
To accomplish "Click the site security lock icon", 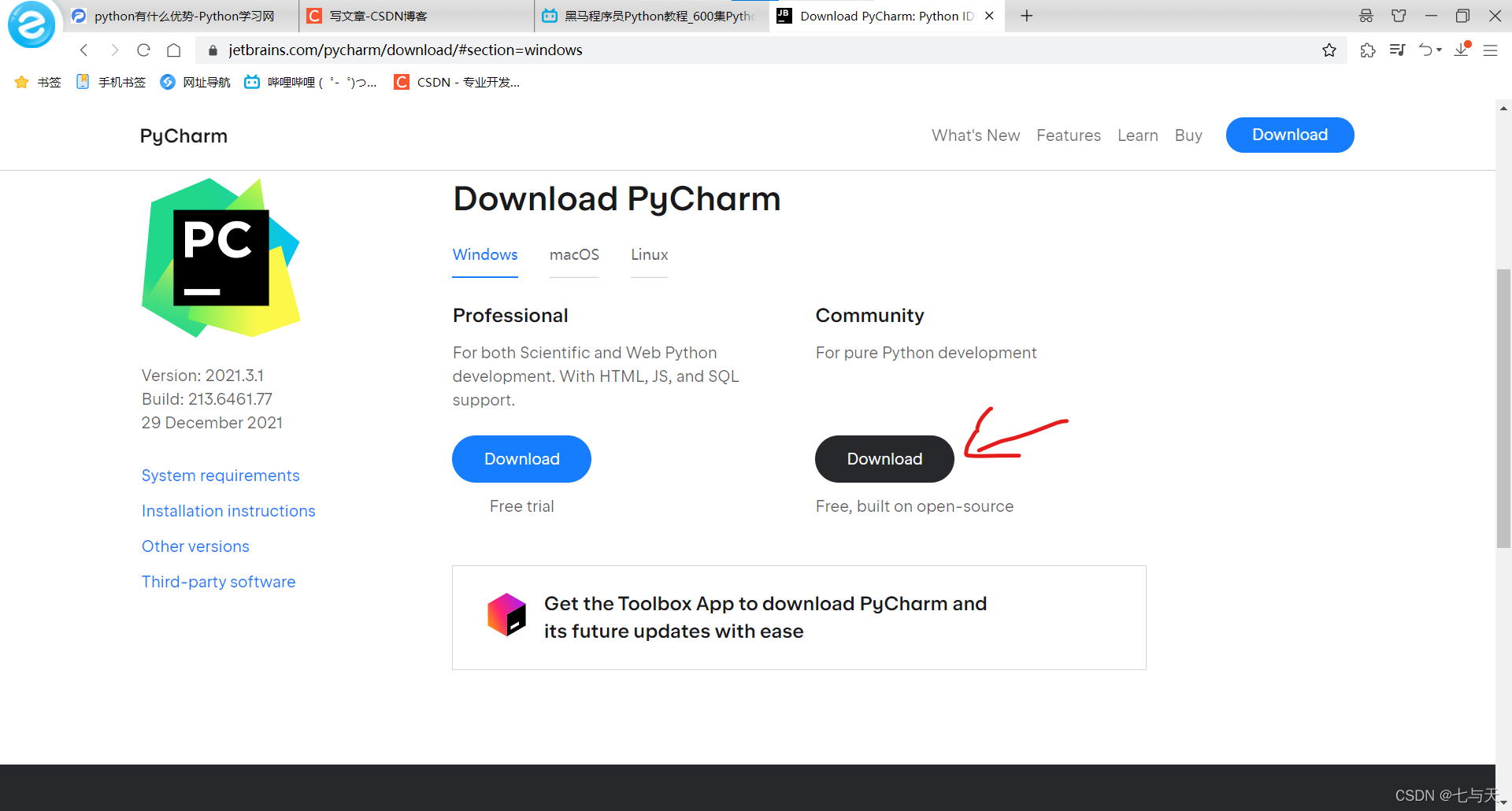I will click(x=213, y=50).
